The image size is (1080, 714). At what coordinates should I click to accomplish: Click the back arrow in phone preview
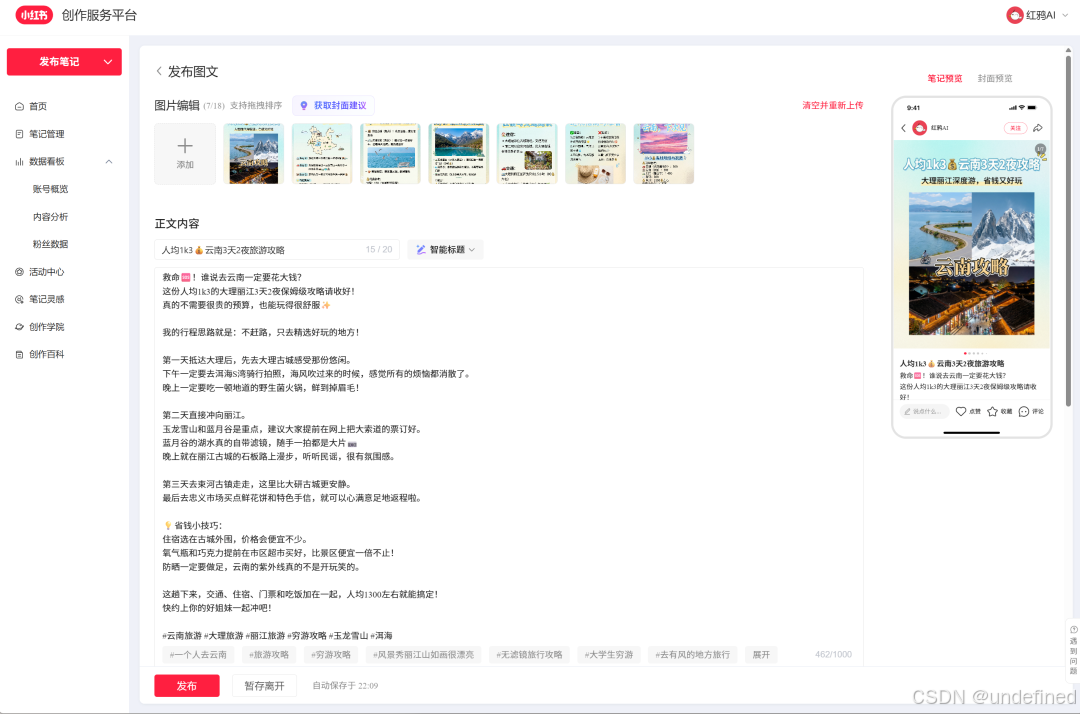(904, 128)
